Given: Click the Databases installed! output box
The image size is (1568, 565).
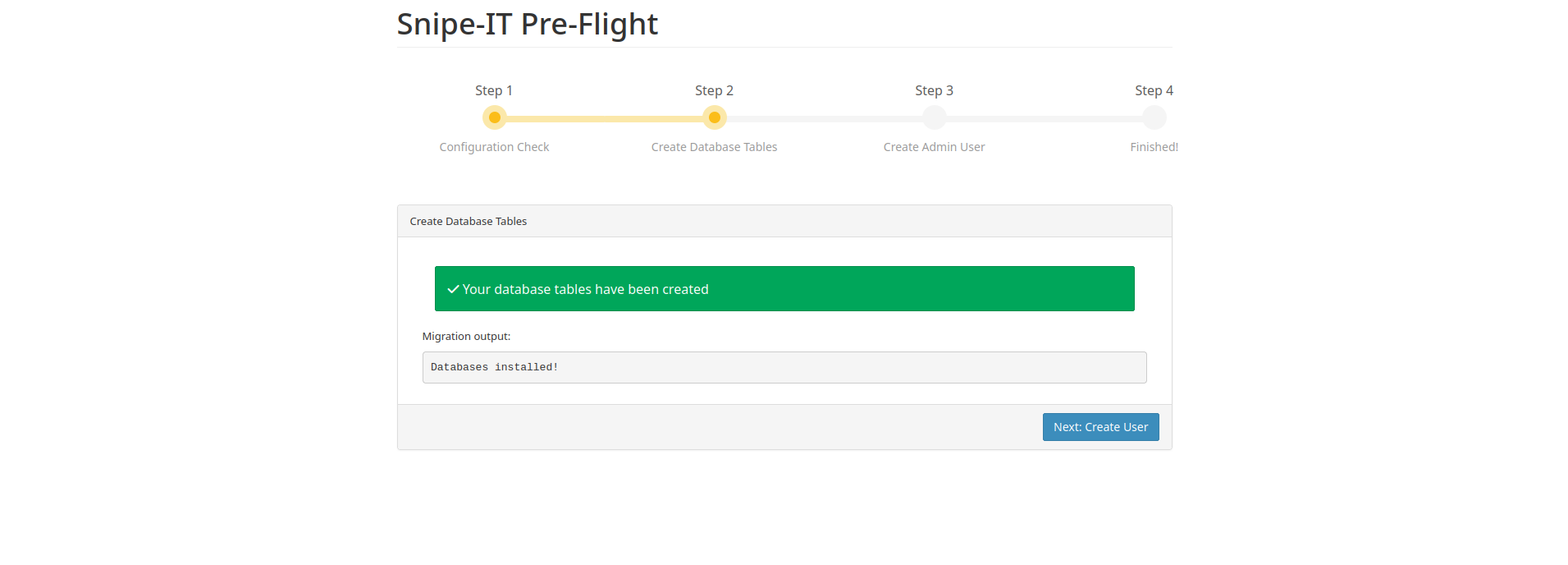Looking at the screenshot, I should coord(784,367).
